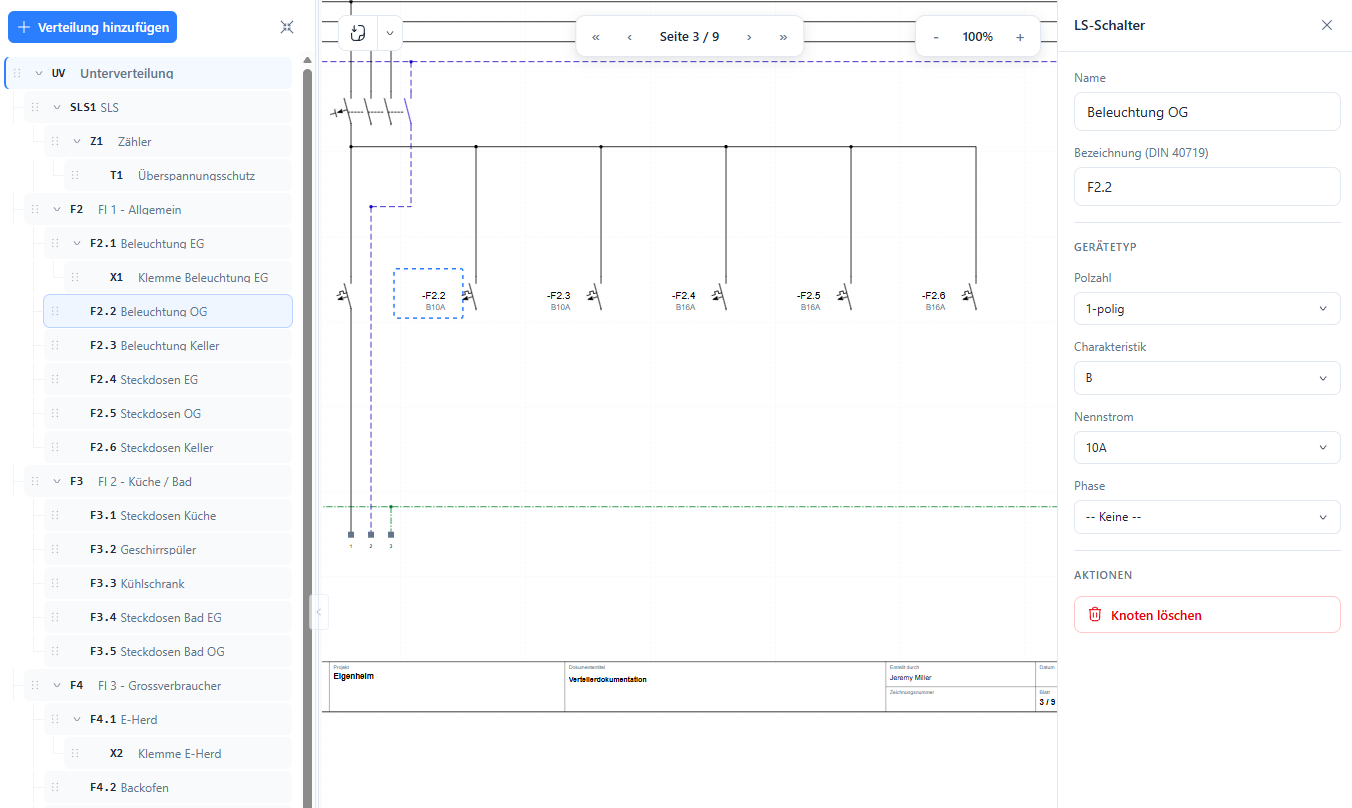This screenshot has width=1352, height=808.
Task: Close the LS-Schalter properties panel
Action: [x=1327, y=25]
